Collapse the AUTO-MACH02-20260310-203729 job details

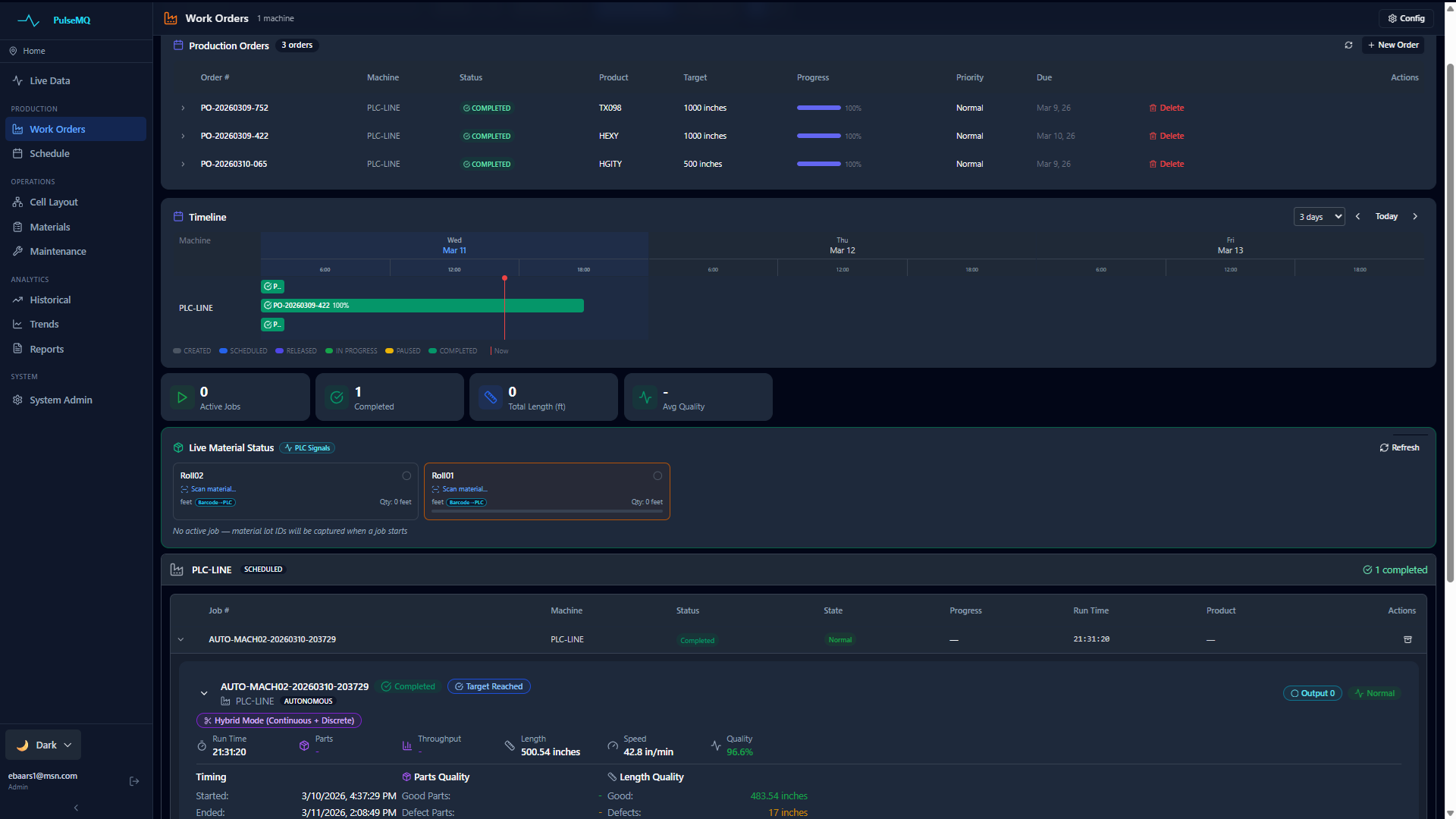(204, 693)
